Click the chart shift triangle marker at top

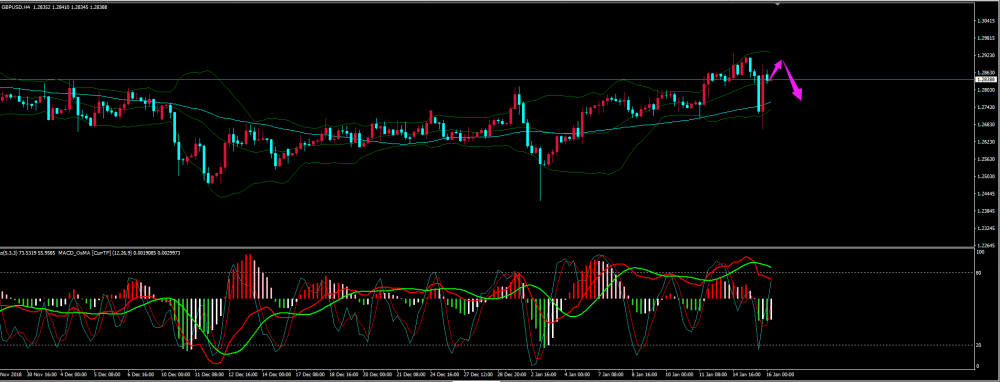pos(777,4)
